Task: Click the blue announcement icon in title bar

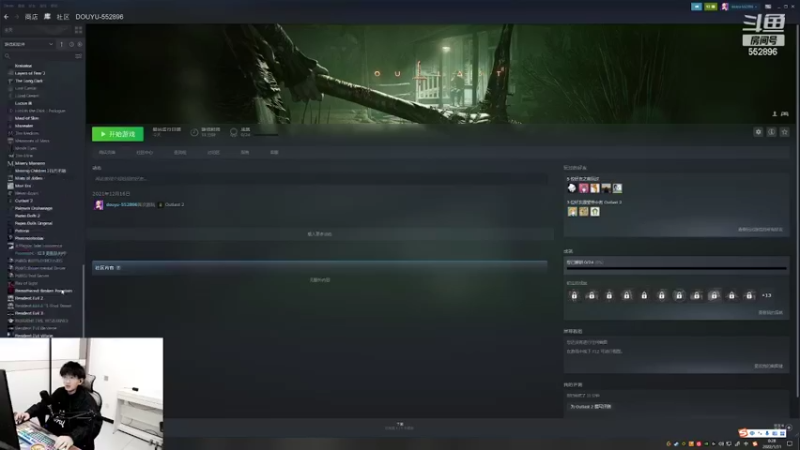Action: 696,7
